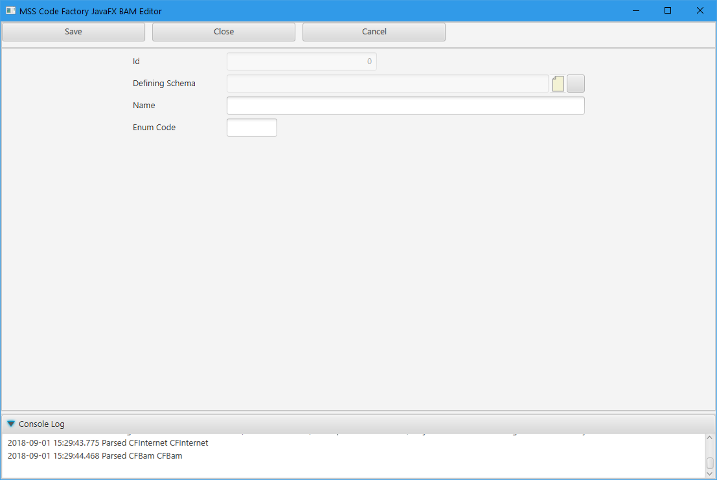
Task: Maximize the BAM Editor window
Action: (667, 10)
